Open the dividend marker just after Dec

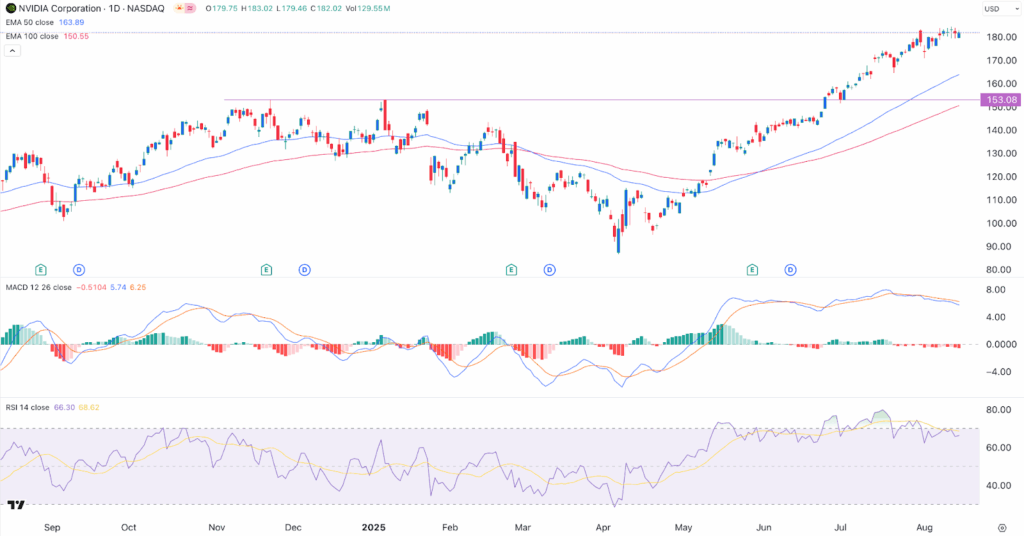(304, 270)
